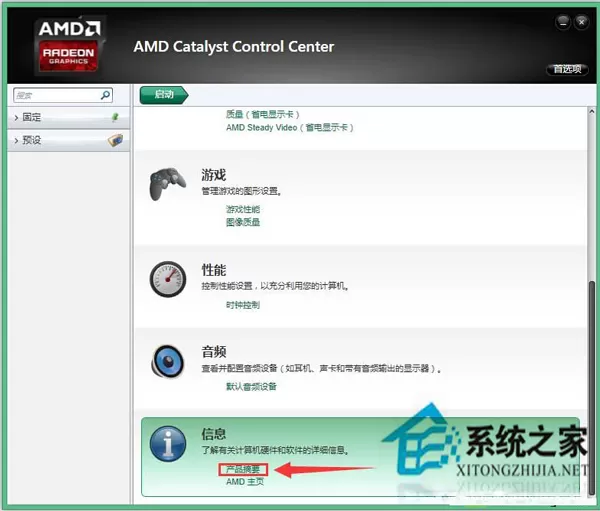Click the blue info icon for 信息

tap(168, 444)
